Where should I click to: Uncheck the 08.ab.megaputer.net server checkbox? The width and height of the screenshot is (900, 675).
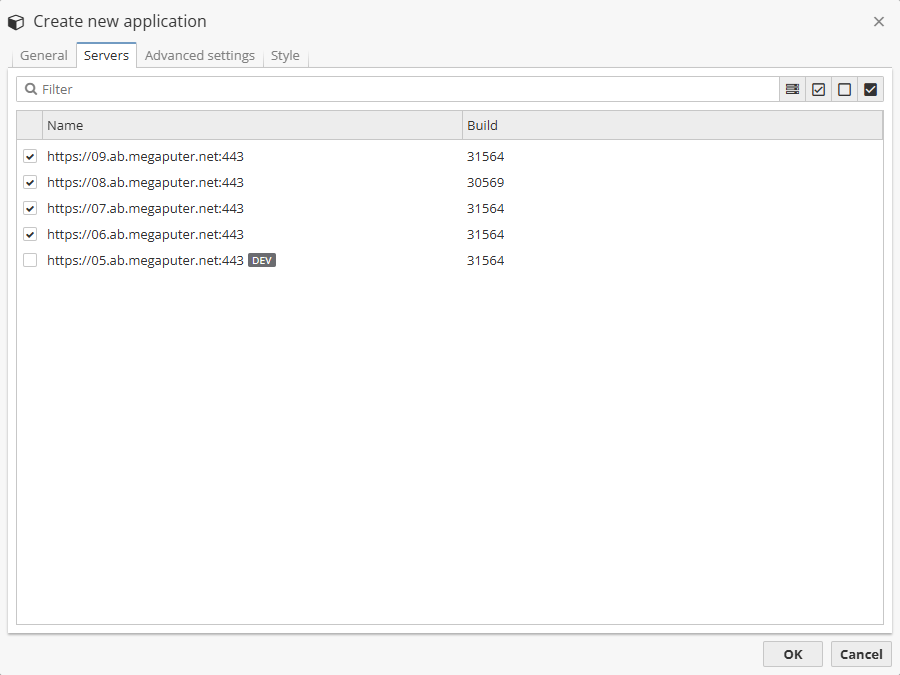click(30, 183)
